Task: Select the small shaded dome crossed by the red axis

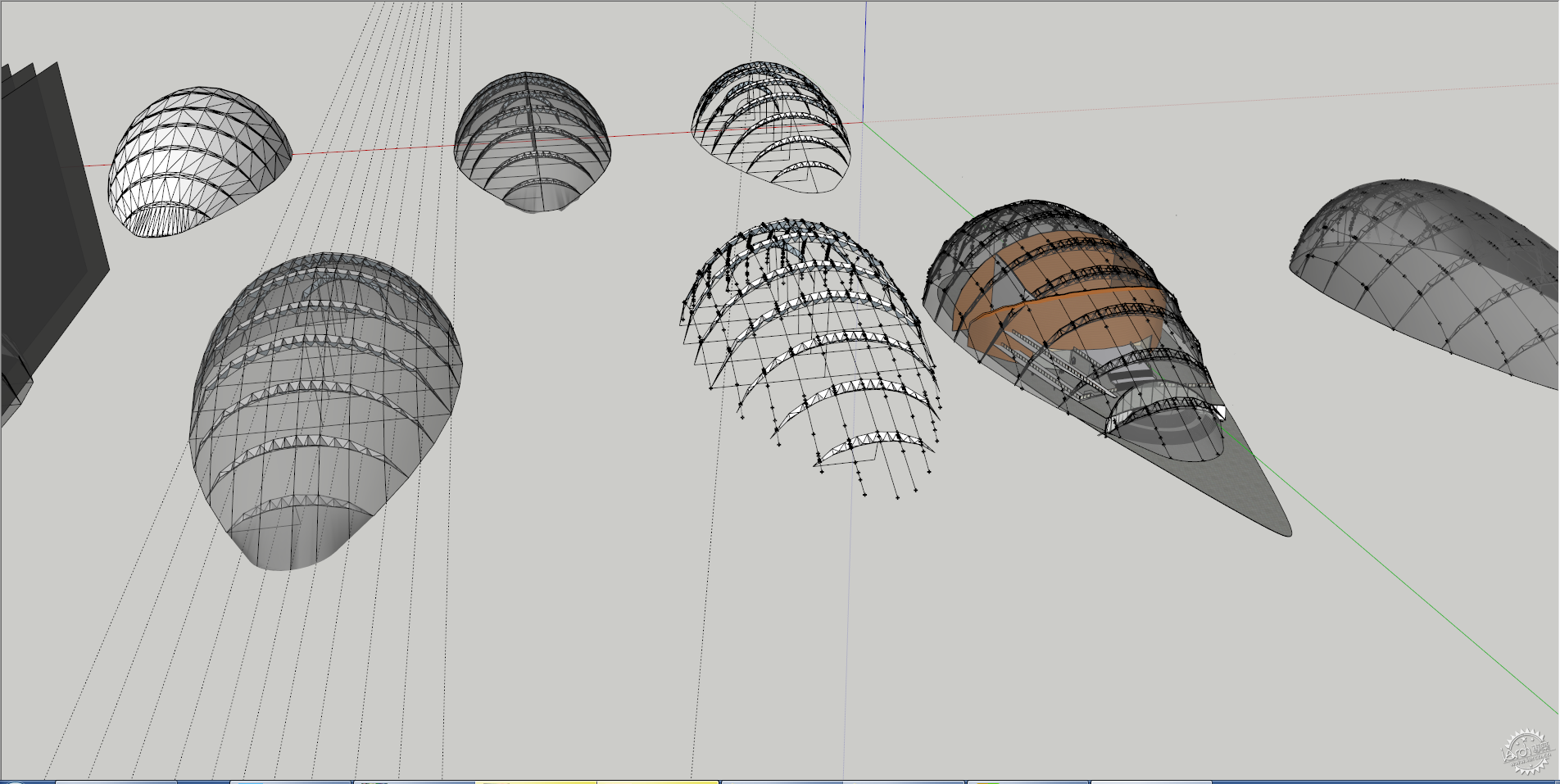Action: click(533, 142)
